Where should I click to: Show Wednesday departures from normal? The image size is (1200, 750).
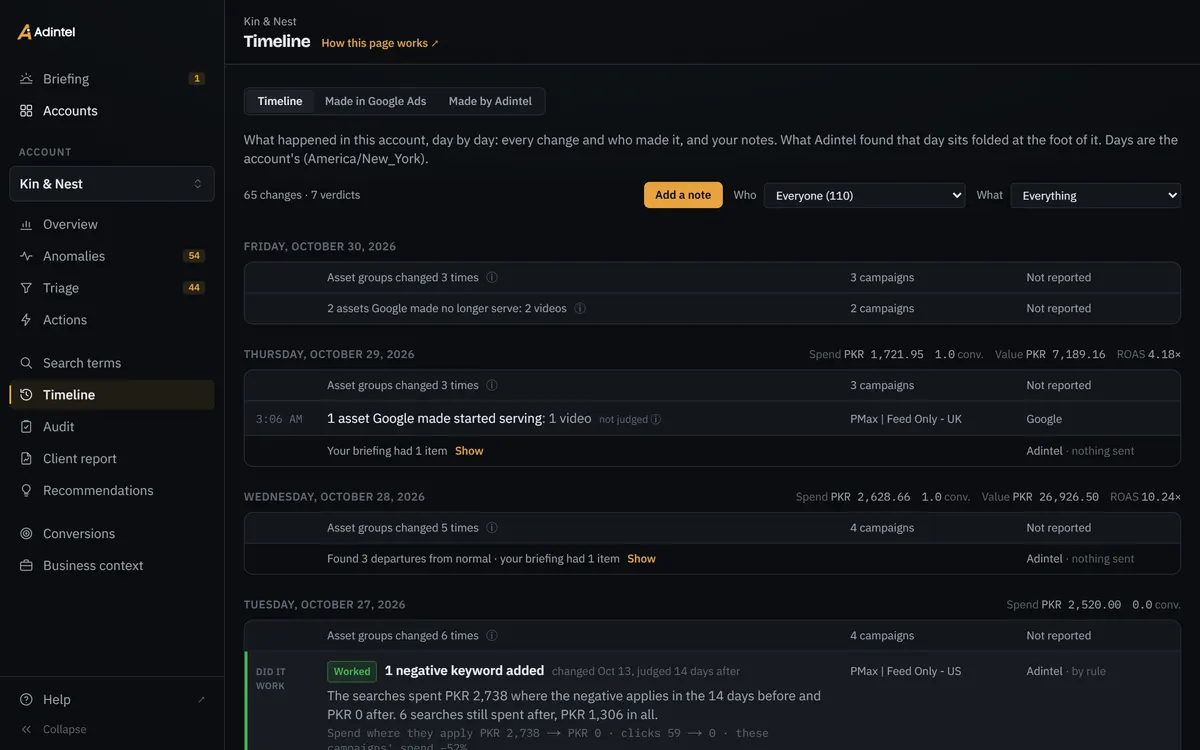641,559
